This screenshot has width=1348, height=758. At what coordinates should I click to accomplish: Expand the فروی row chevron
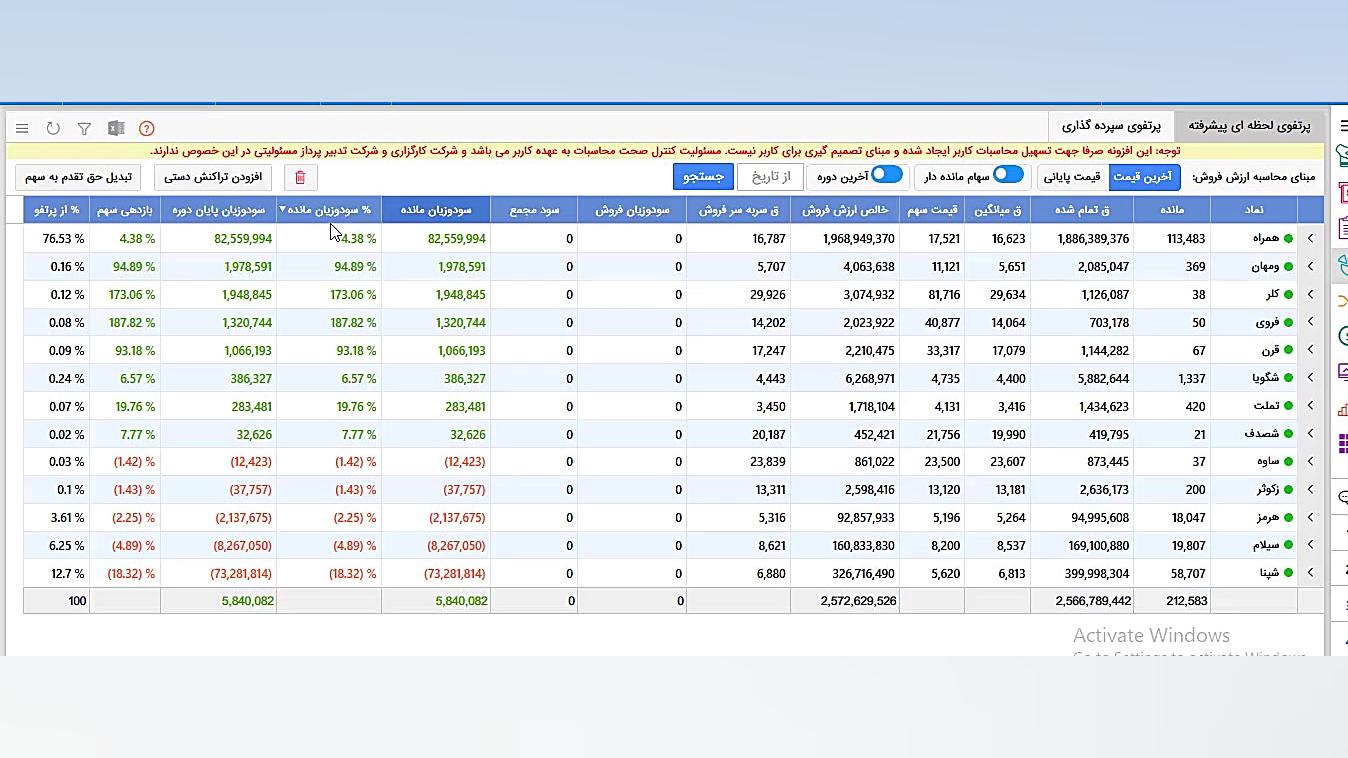coord(1310,323)
